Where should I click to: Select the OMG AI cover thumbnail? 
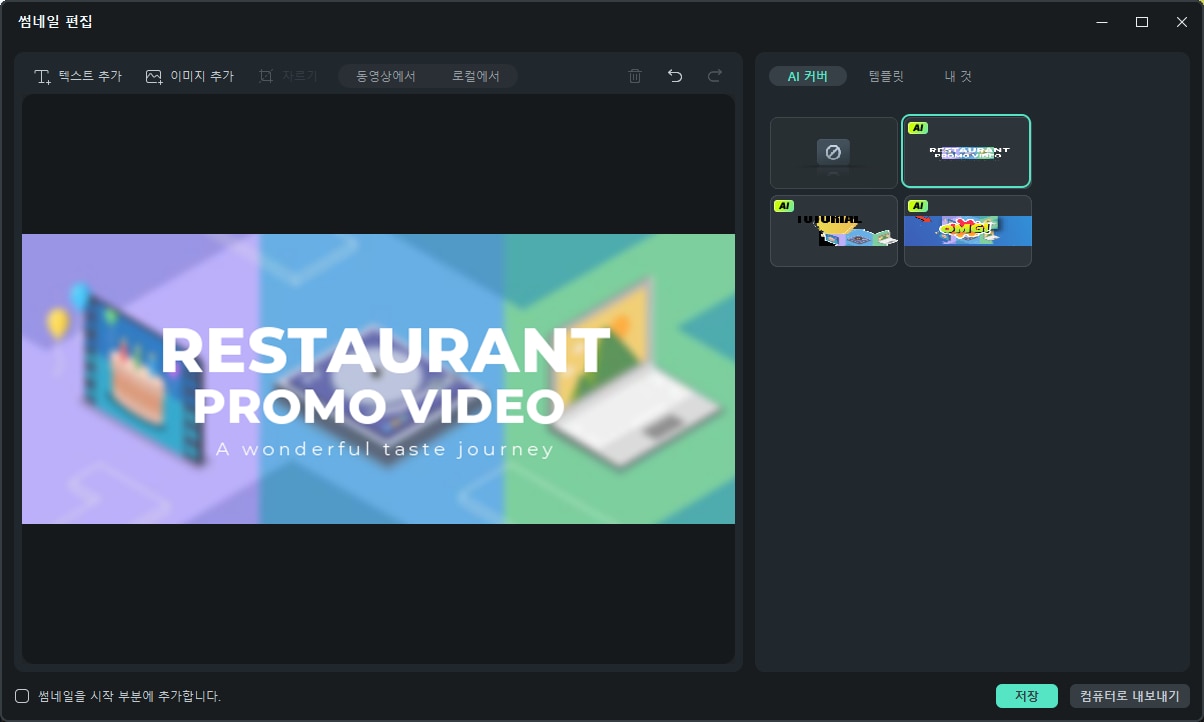pyautogui.click(x=968, y=231)
